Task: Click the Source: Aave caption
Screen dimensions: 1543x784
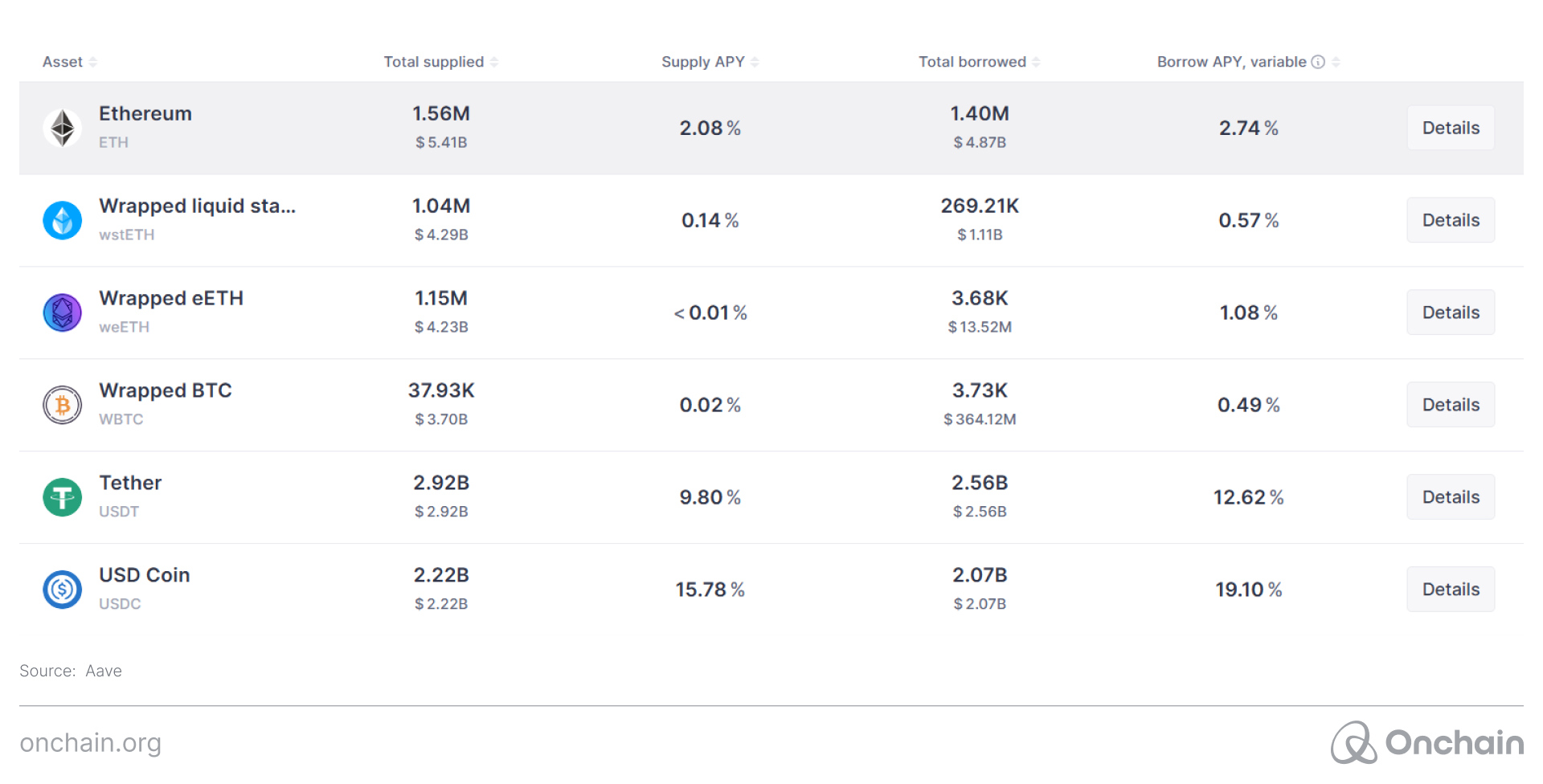Action: pyautogui.click(x=71, y=671)
